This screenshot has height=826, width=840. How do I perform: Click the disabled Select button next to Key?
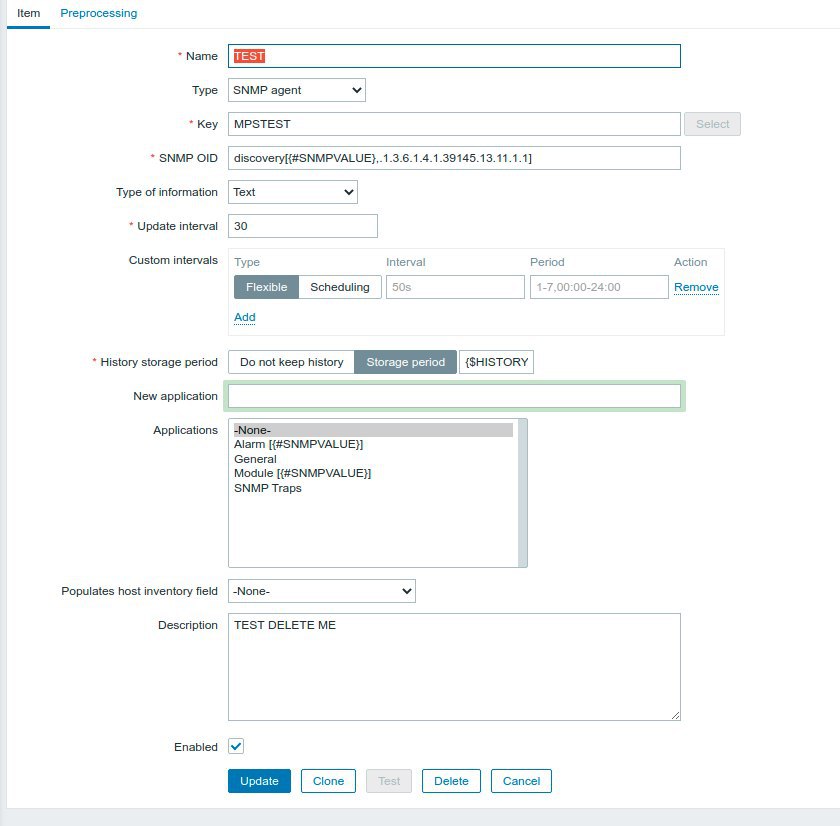[x=712, y=124]
